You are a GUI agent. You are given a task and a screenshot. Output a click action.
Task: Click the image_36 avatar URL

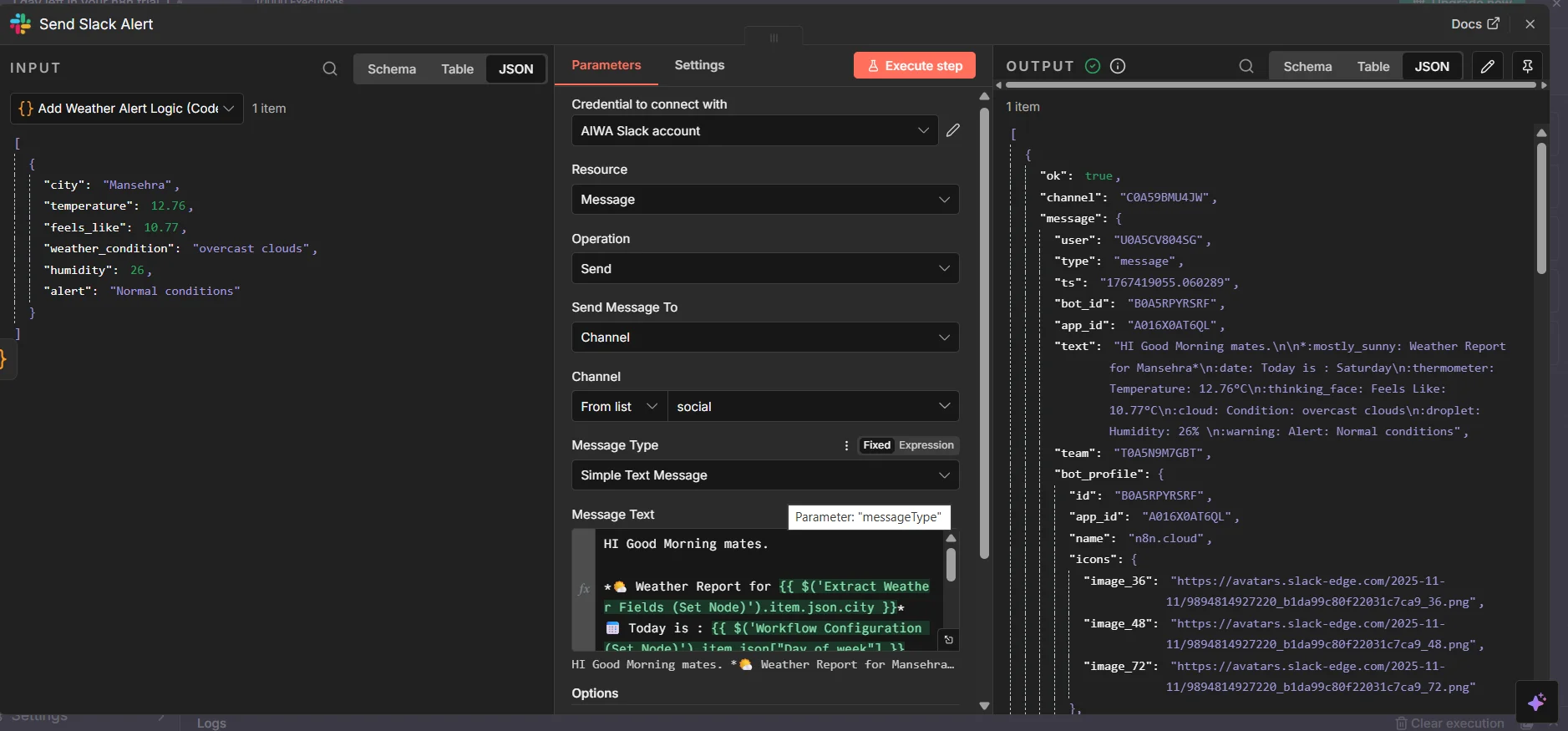(x=1324, y=591)
